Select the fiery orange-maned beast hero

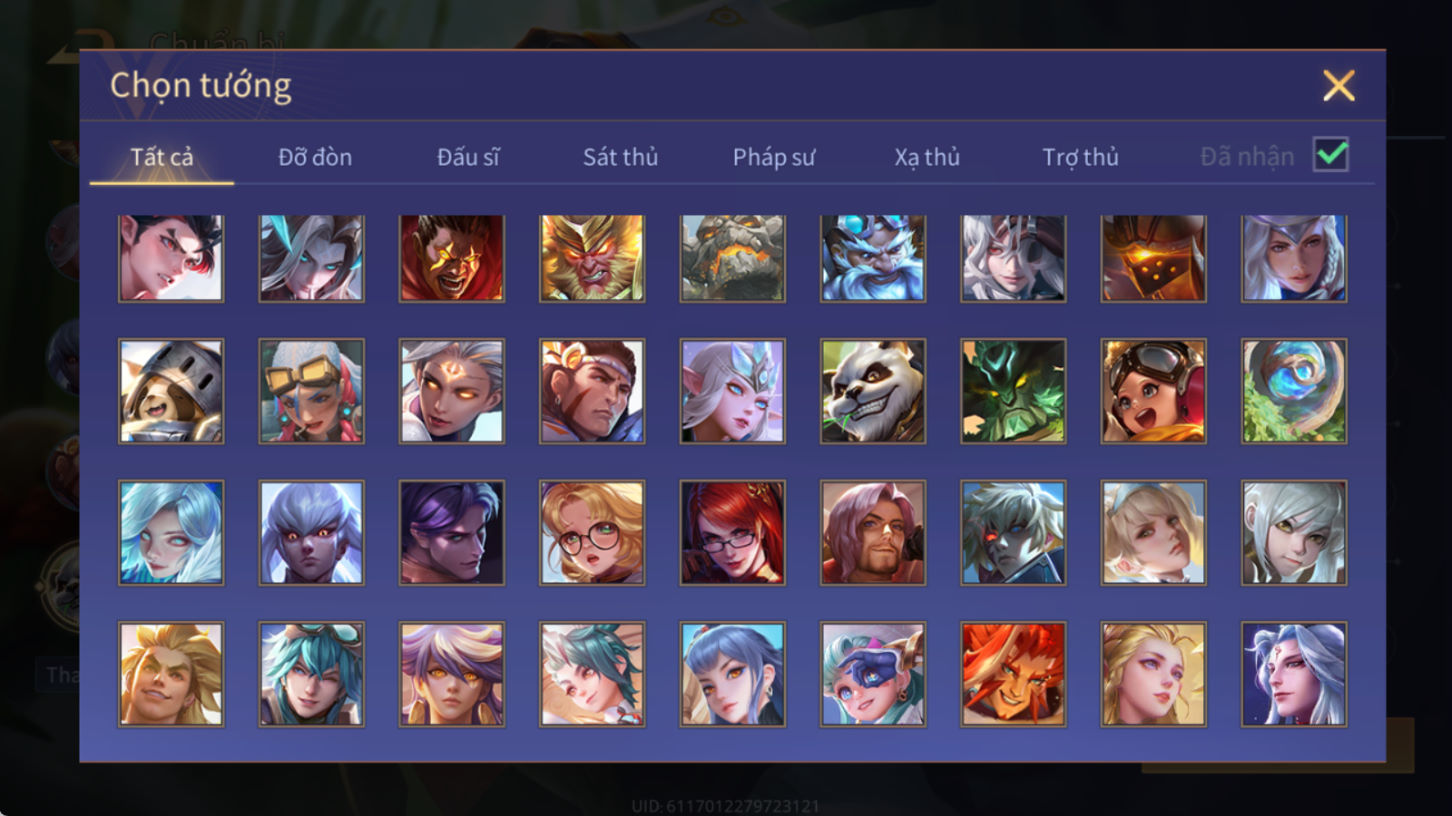(1013, 674)
